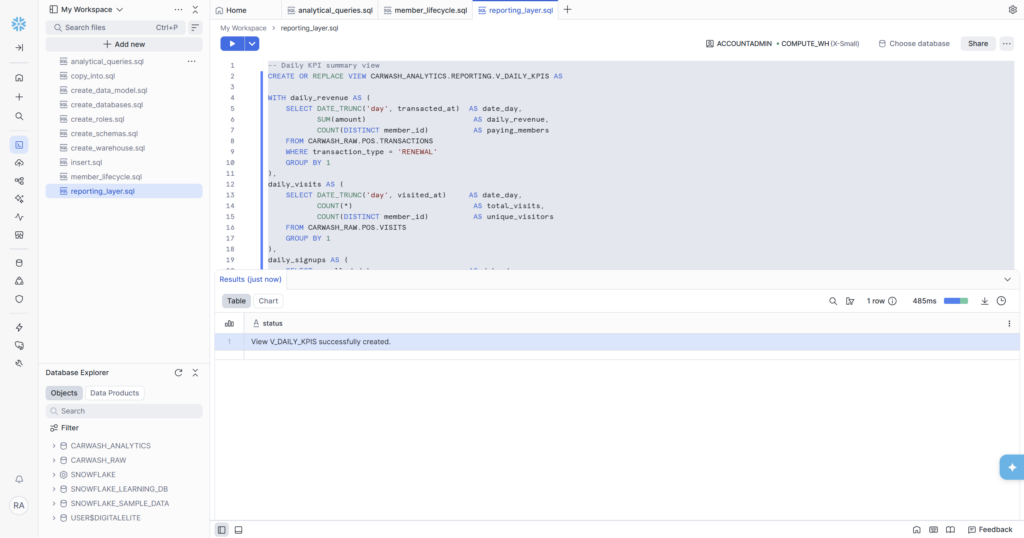Viewport: 1024px width, 538px height.
Task: Click the search results magnifier icon
Action: pyautogui.click(x=833, y=301)
